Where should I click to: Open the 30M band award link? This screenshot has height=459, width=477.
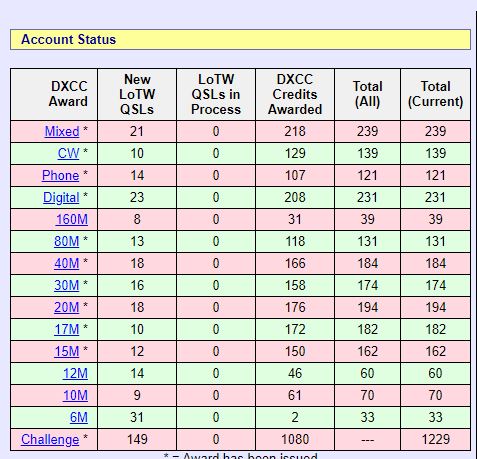(x=67, y=285)
